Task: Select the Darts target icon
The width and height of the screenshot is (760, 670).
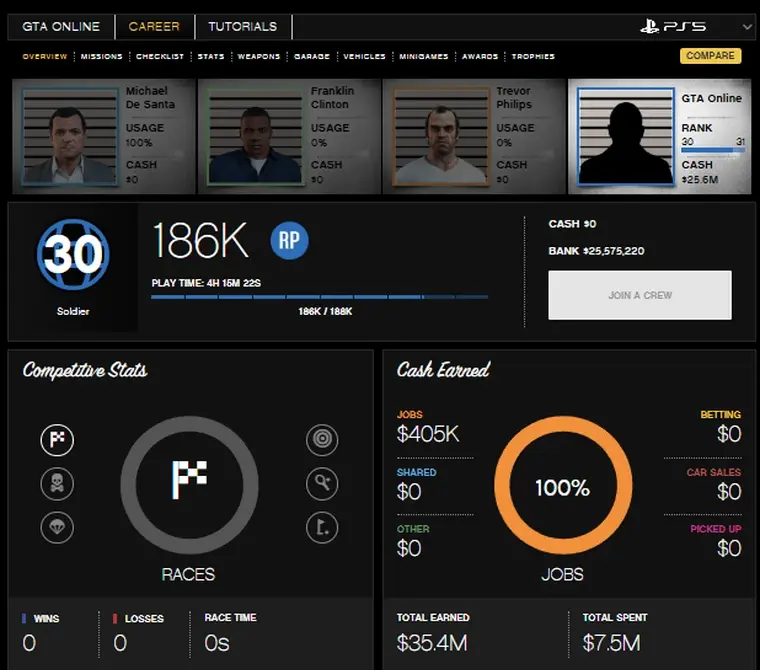Action: [x=322, y=440]
